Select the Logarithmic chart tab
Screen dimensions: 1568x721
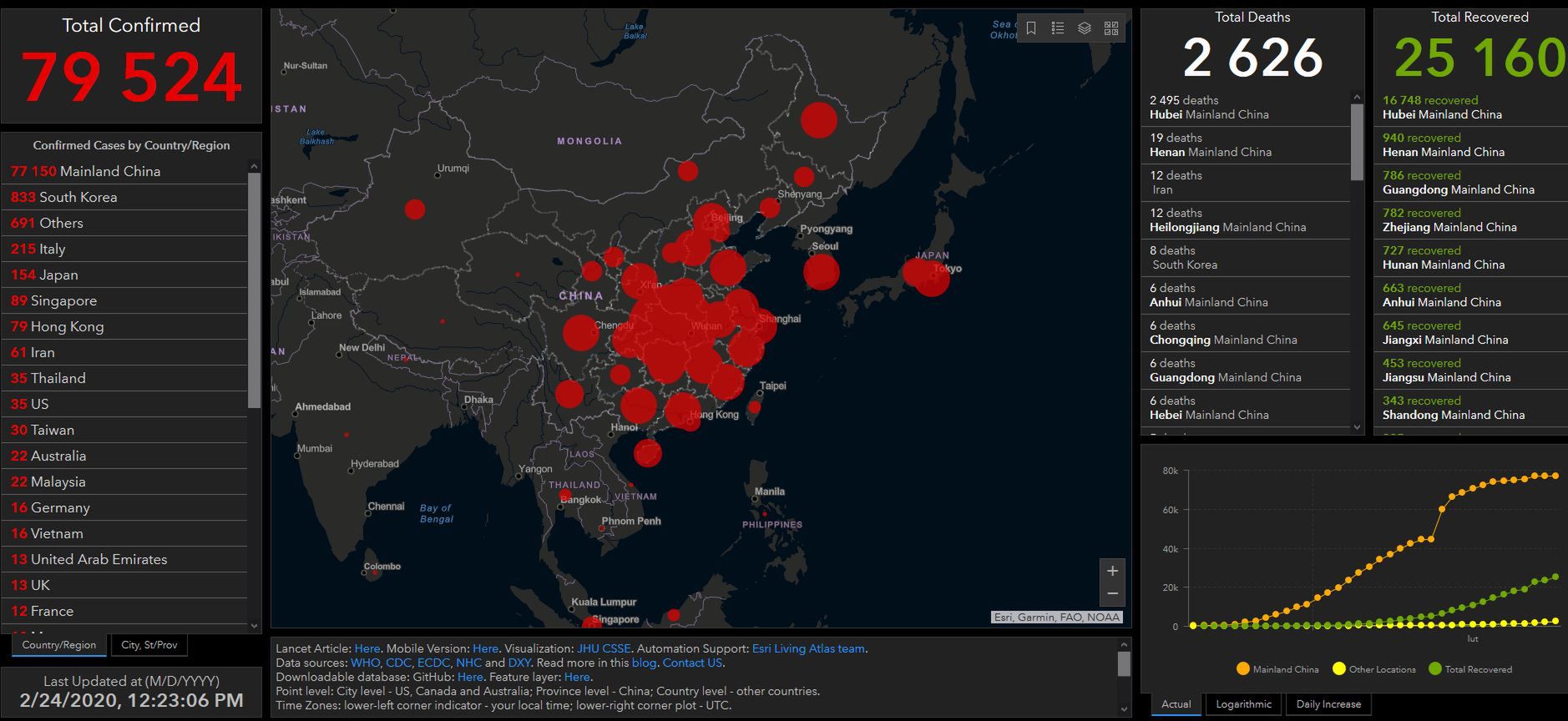point(1244,704)
